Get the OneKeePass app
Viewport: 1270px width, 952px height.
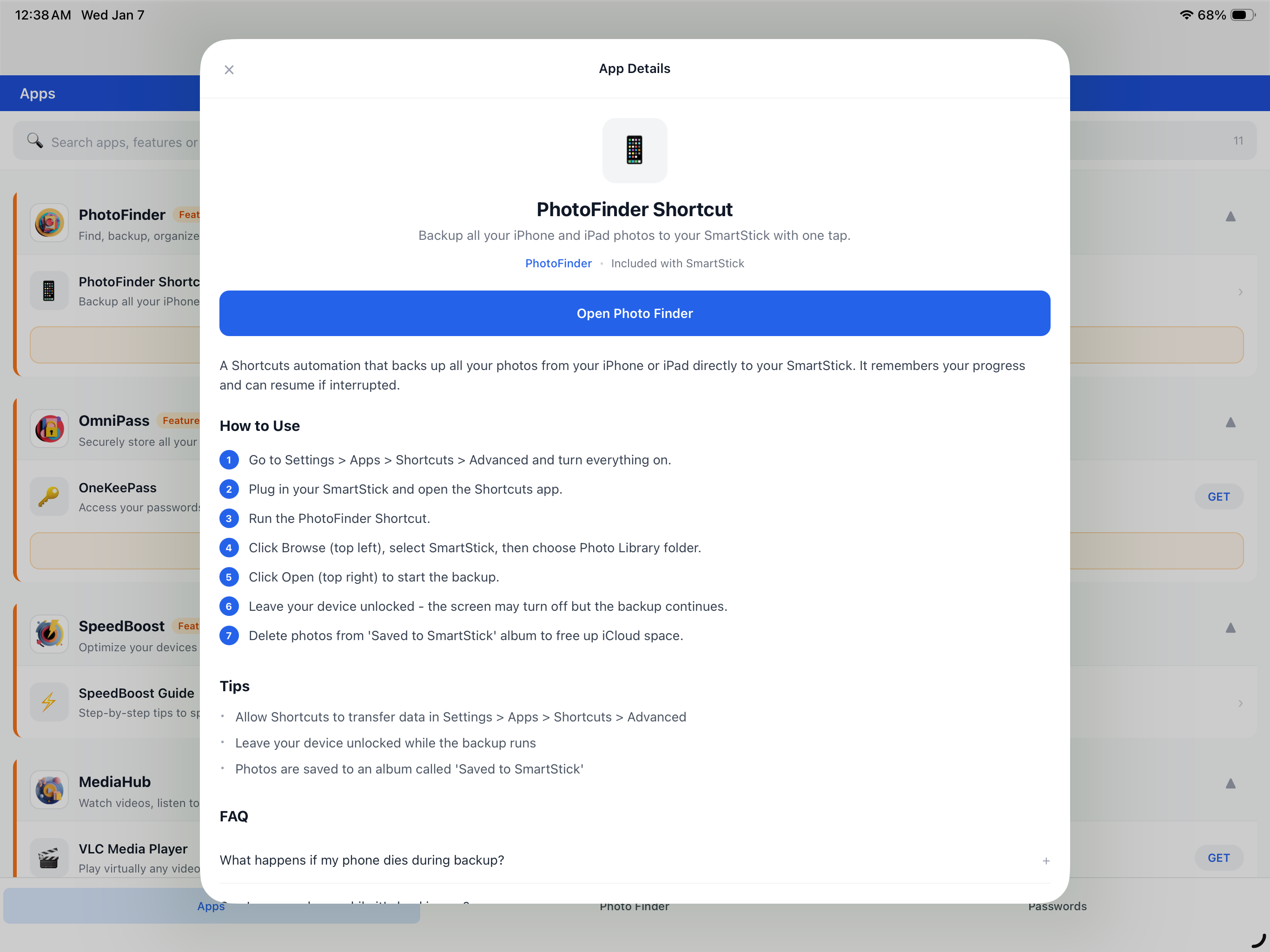[1218, 496]
